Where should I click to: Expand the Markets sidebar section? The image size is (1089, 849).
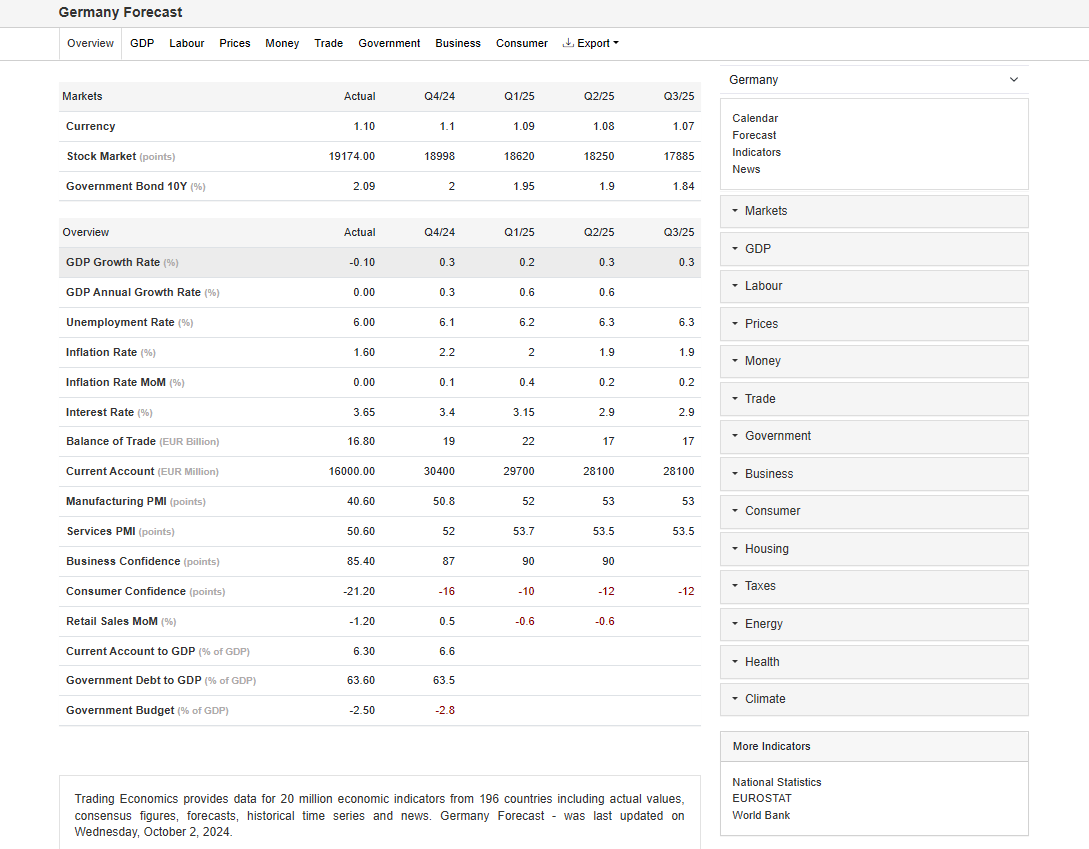pos(874,211)
